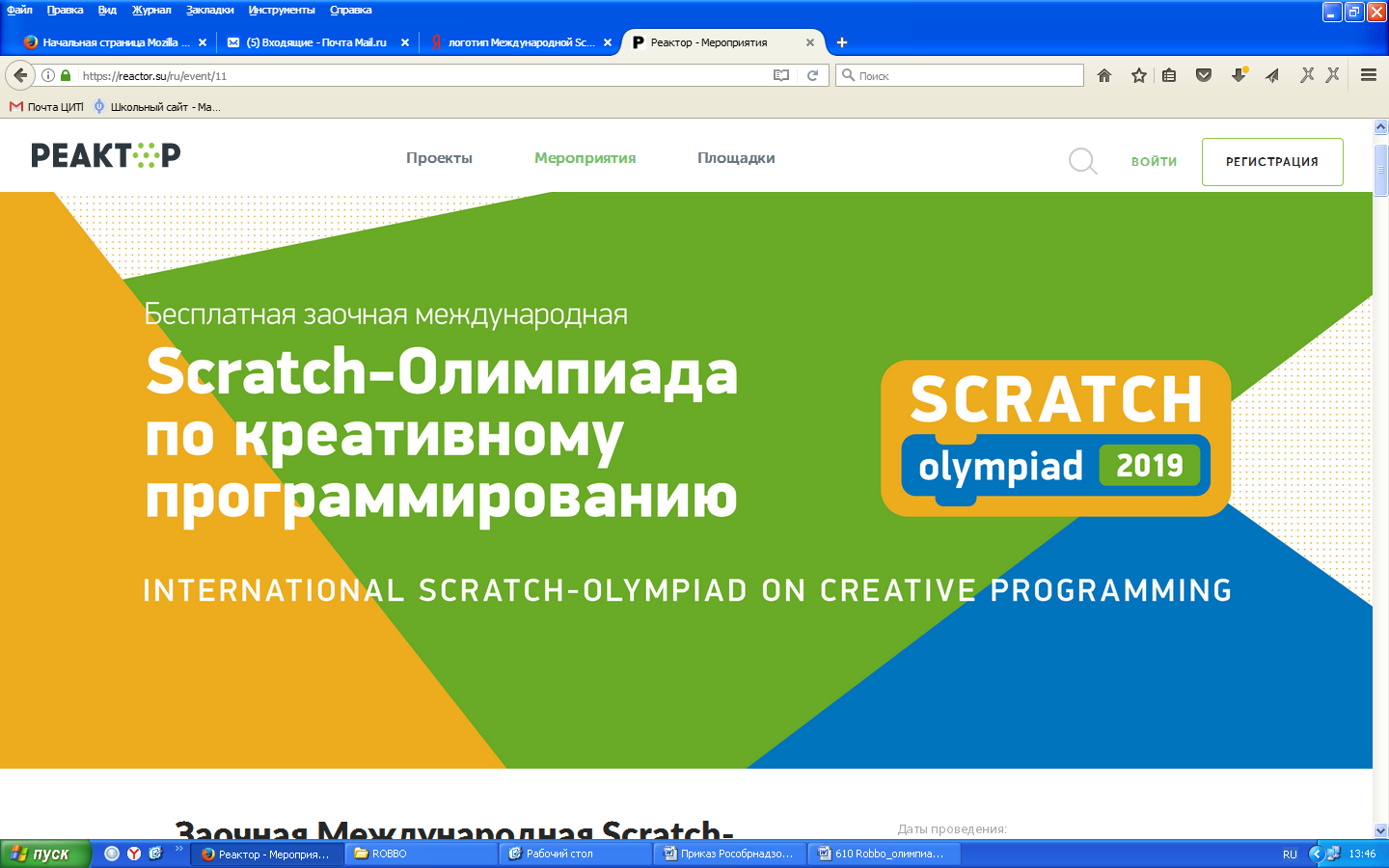Go to Площадки page
Screen dimensions: 1389x868
[736, 158]
